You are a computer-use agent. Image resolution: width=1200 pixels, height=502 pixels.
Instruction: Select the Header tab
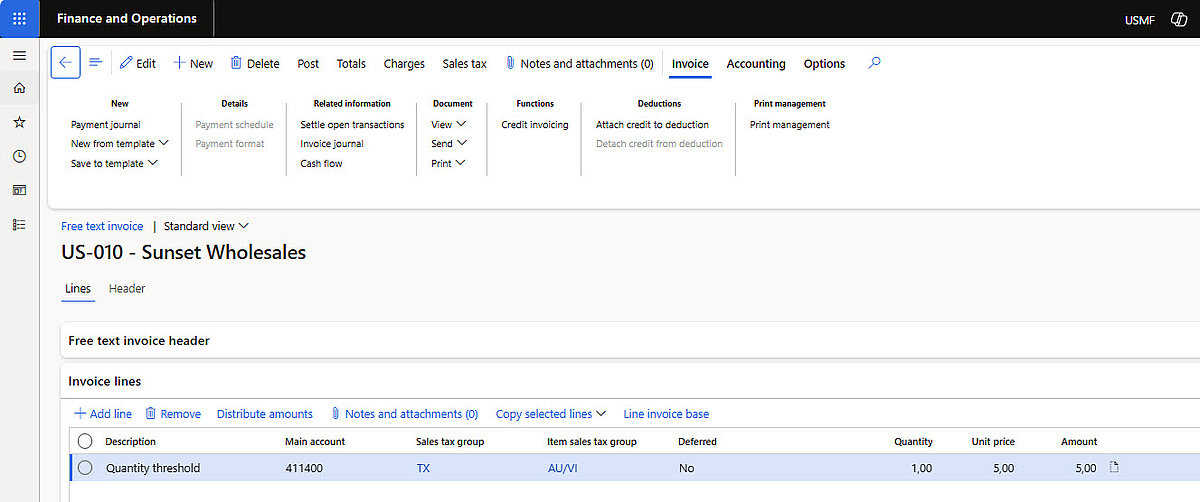pyautogui.click(x=127, y=288)
